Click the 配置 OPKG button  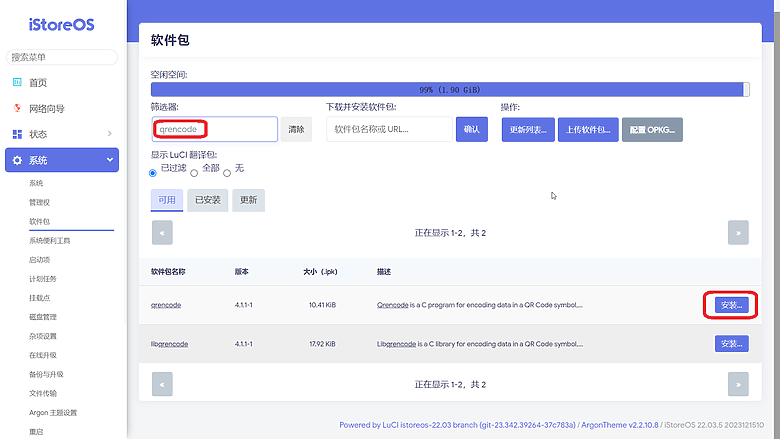click(652, 130)
